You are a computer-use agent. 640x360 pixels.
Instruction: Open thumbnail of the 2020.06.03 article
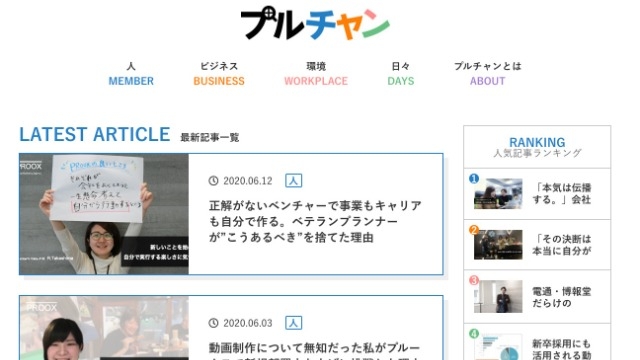tap(104, 328)
